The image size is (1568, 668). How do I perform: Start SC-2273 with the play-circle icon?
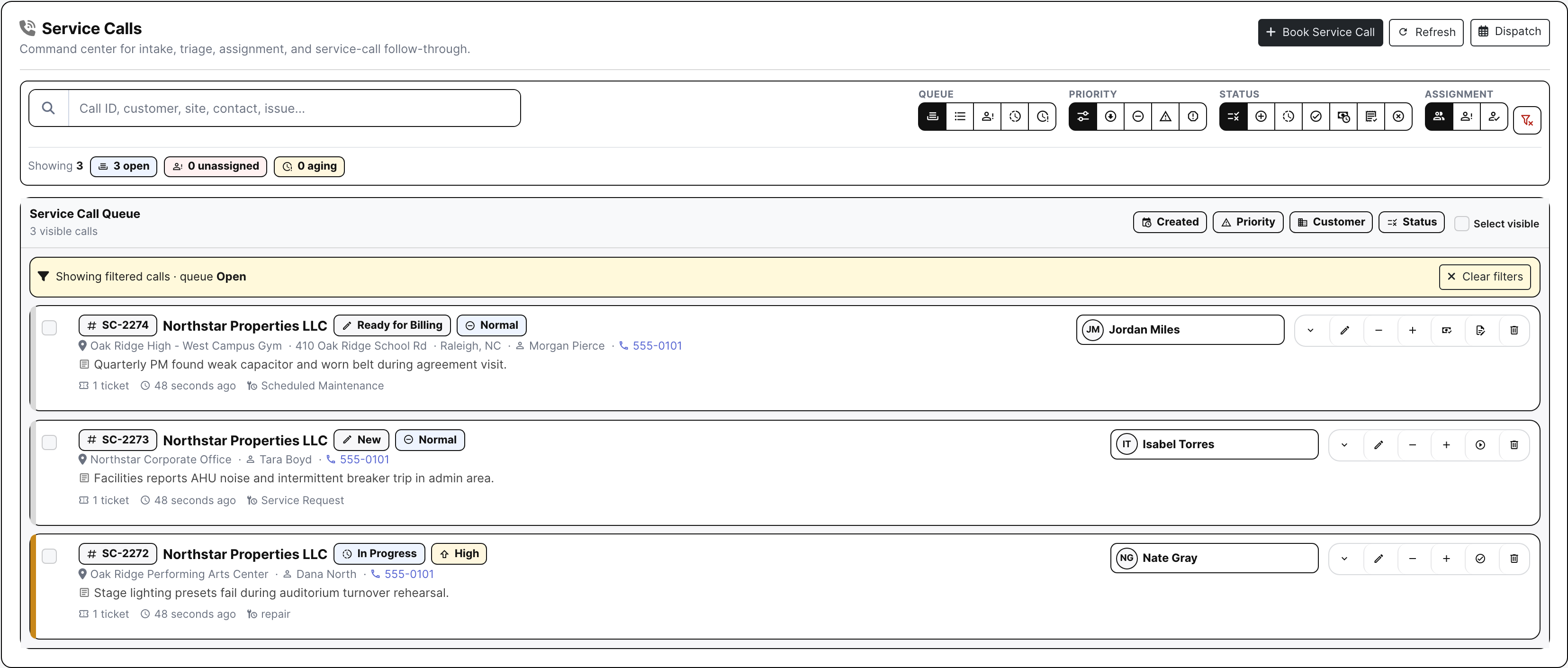pos(1480,444)
